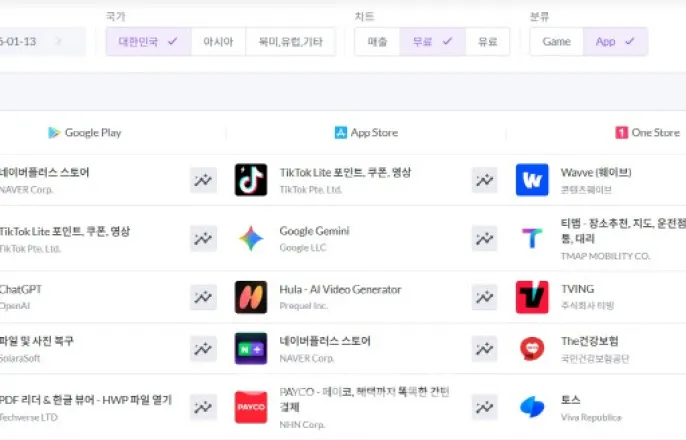The height and width of the screenshot is (440, 686).
Task: Click the 토스 app icon
Action: [x=532, y=407]
